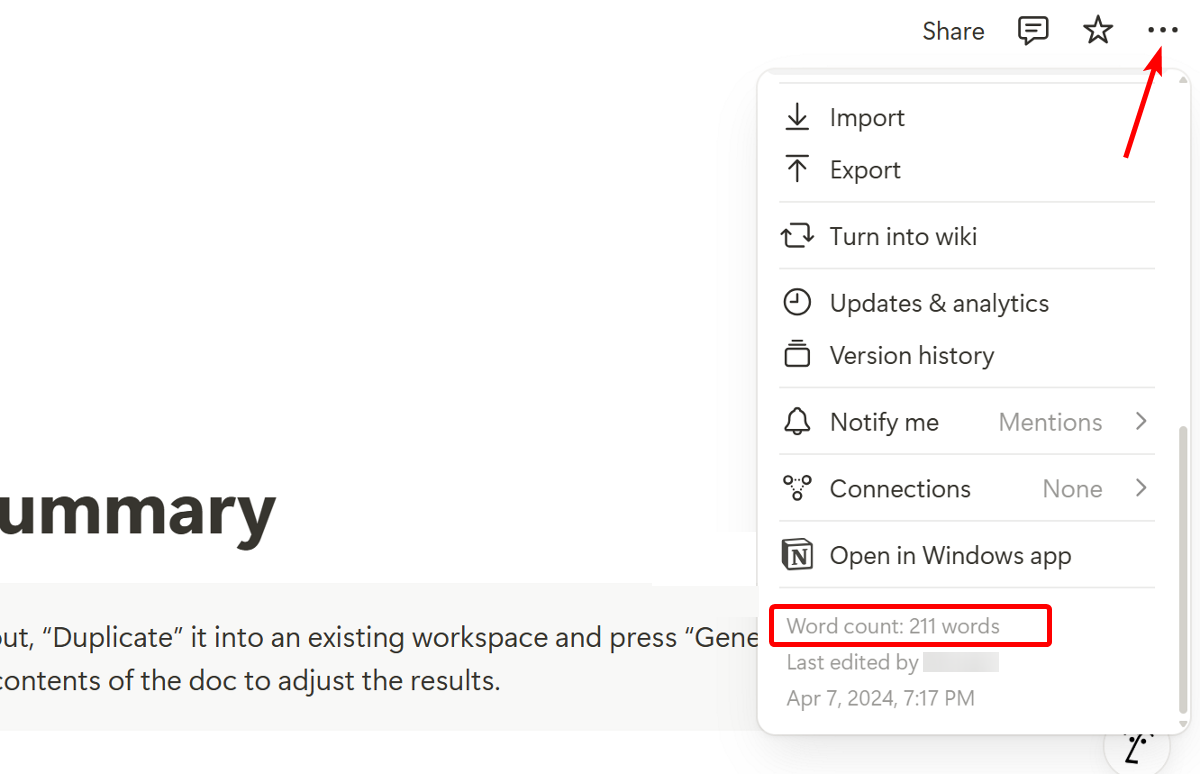Open the page in the Windows app
The height and width of the screenshot is (774, 1200).
click(950, 554)
